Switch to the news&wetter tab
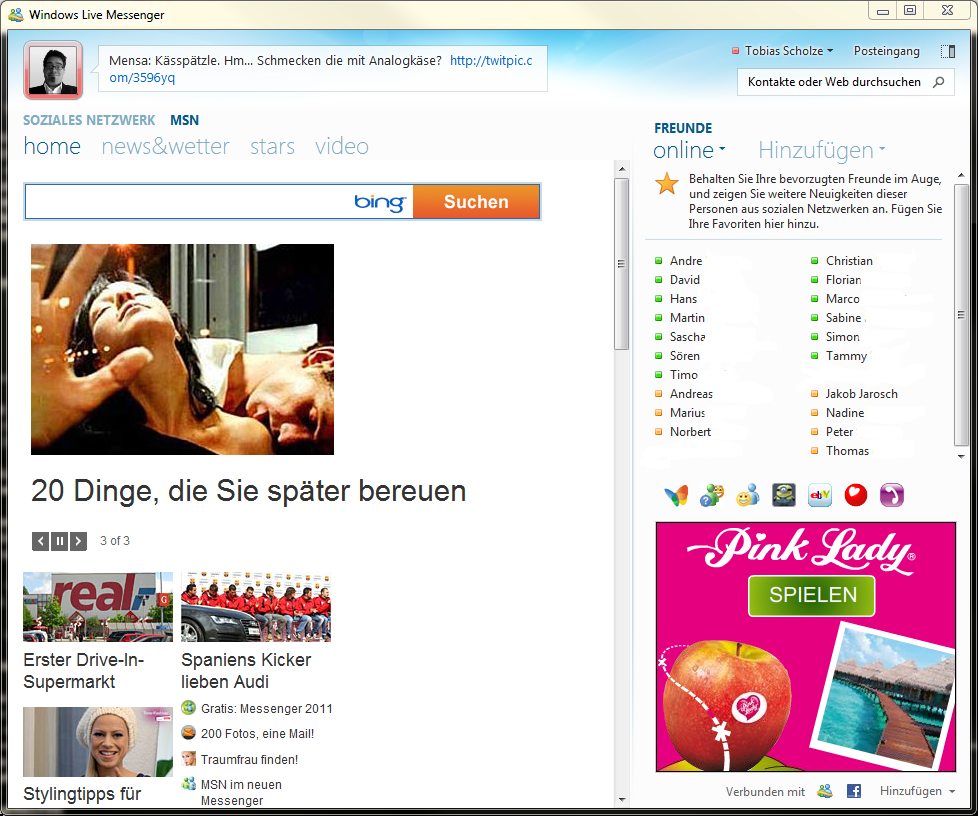The height and width of the screenshot is (816, 978). click(x=165, y=147)
